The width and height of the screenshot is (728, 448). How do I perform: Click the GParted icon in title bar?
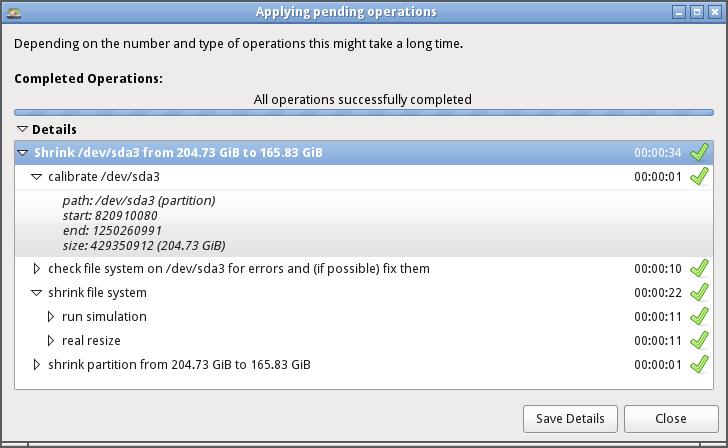[13, 12]
